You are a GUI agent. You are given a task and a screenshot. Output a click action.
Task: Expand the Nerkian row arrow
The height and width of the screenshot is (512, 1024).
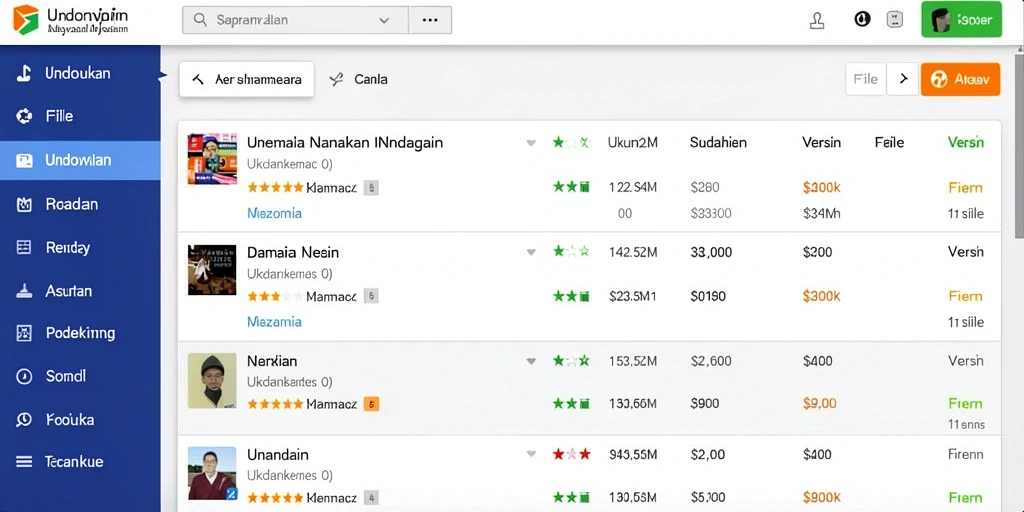coord(531,361)
